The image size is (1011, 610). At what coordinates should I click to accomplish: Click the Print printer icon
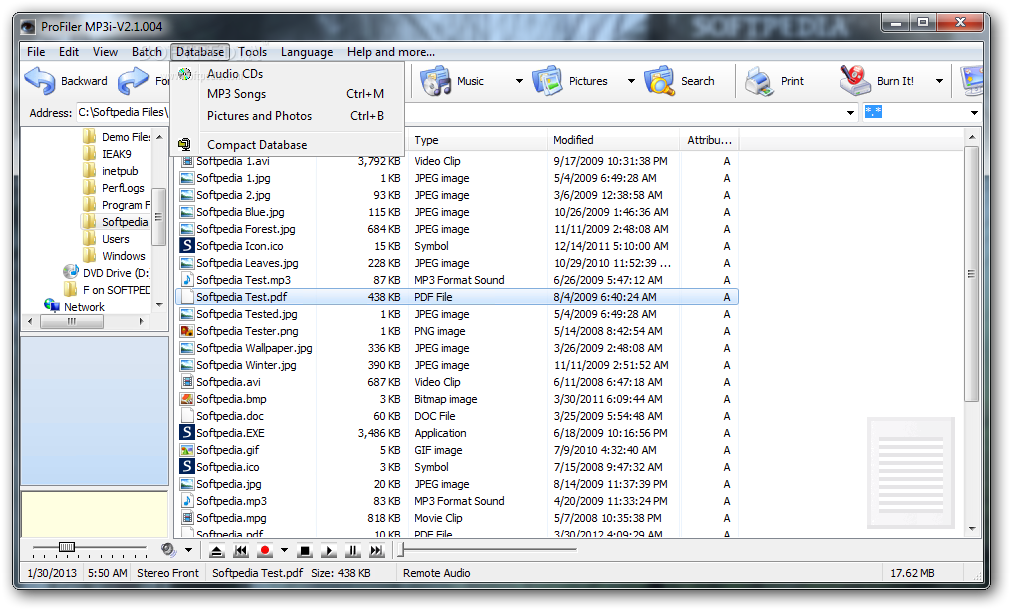click(x=759, y=81)
